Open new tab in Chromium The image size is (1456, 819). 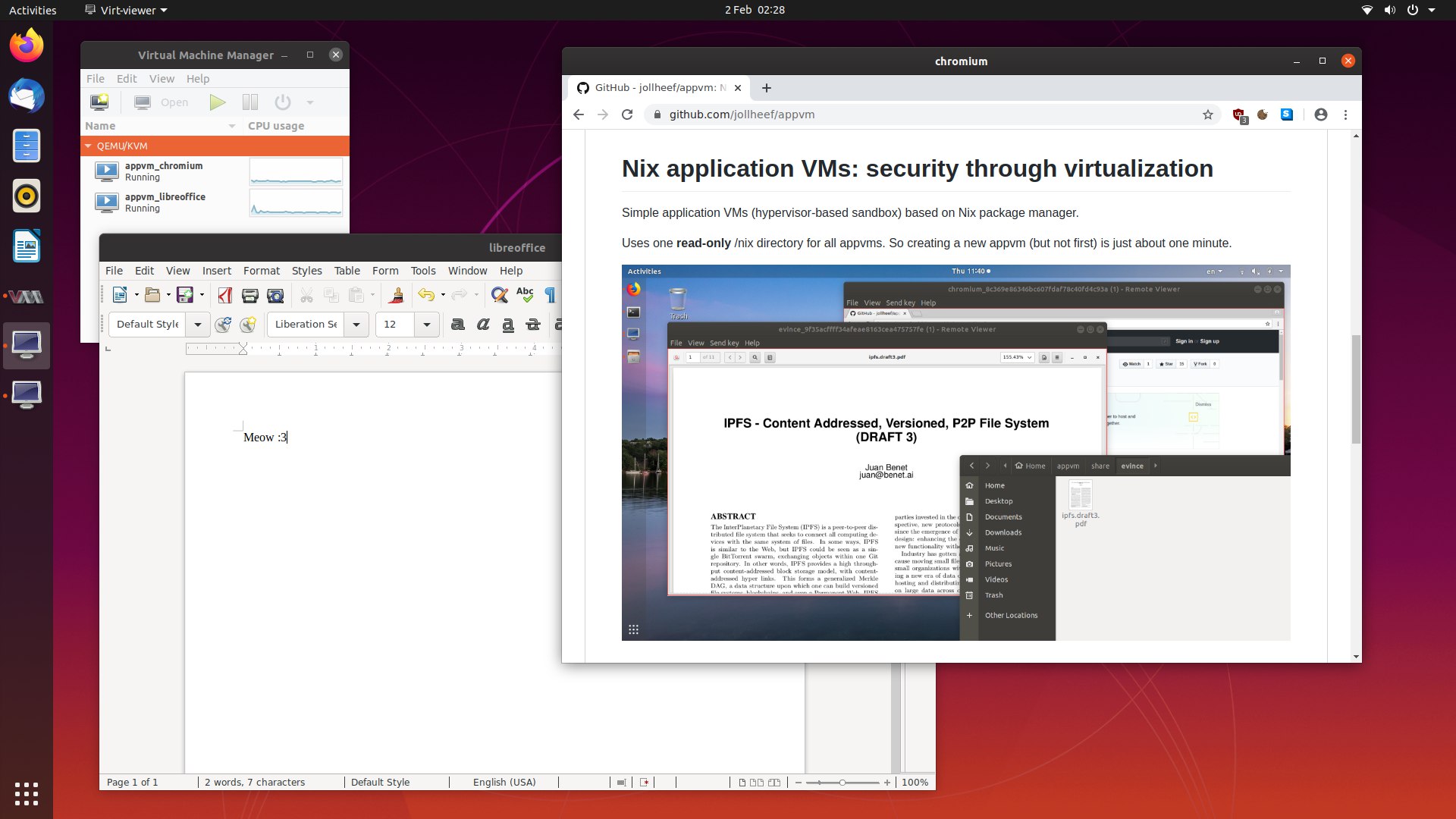point(767,88)
